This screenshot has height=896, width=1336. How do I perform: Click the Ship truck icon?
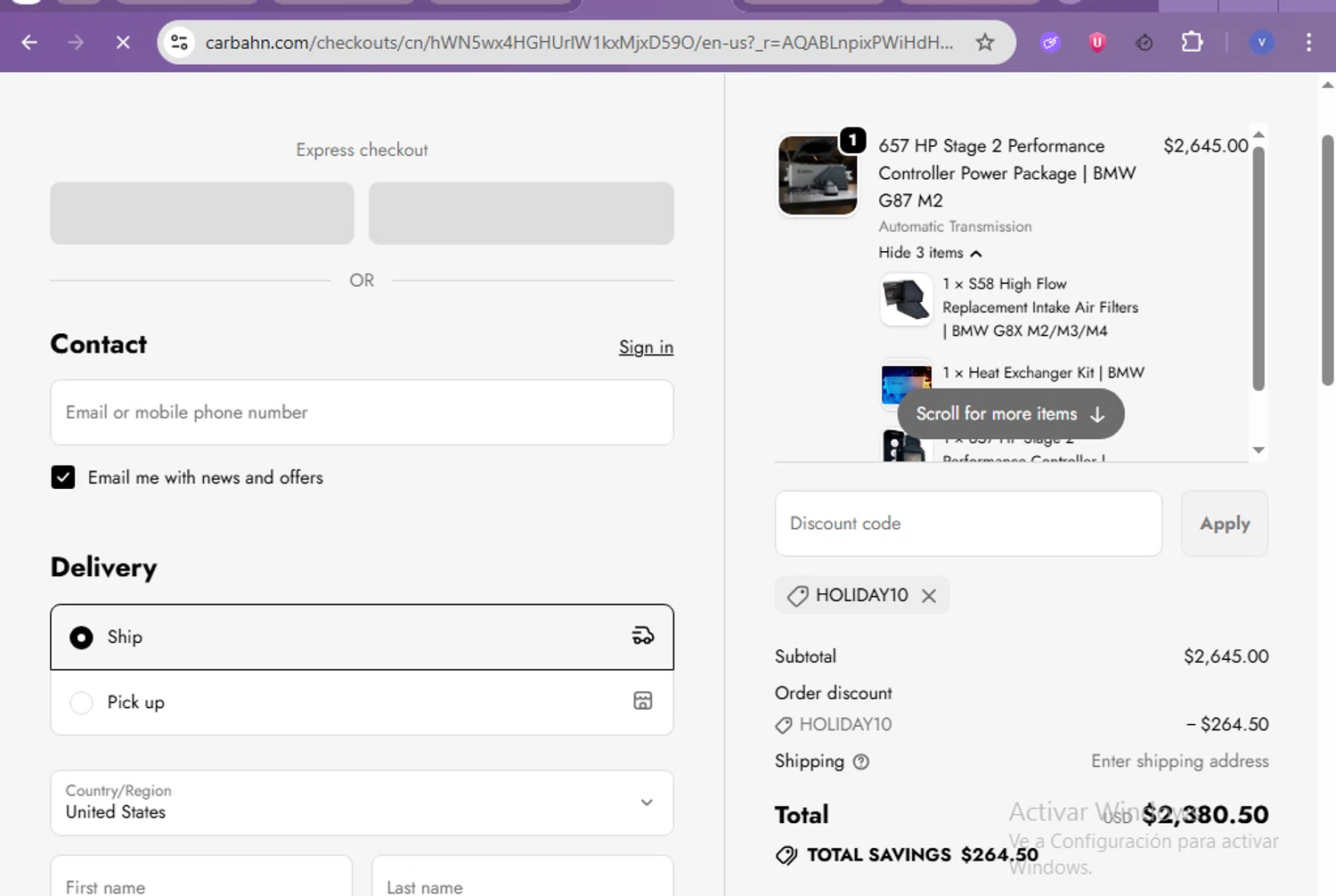[642, 636]
